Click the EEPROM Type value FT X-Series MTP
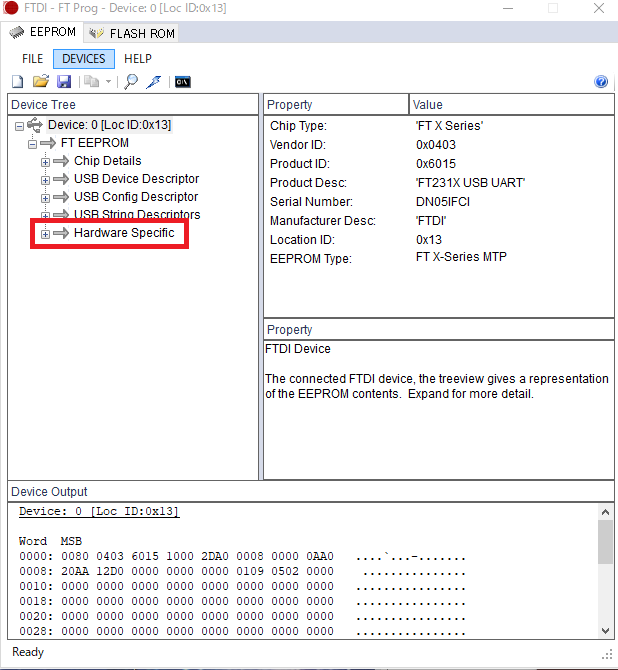The image size is (618, 670). coord(461,257)
